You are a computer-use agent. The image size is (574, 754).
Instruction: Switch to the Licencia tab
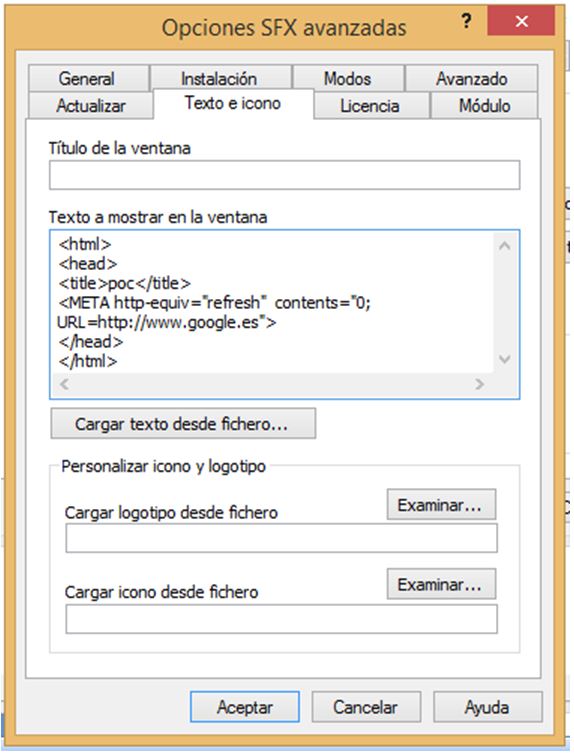pos(371,105)
